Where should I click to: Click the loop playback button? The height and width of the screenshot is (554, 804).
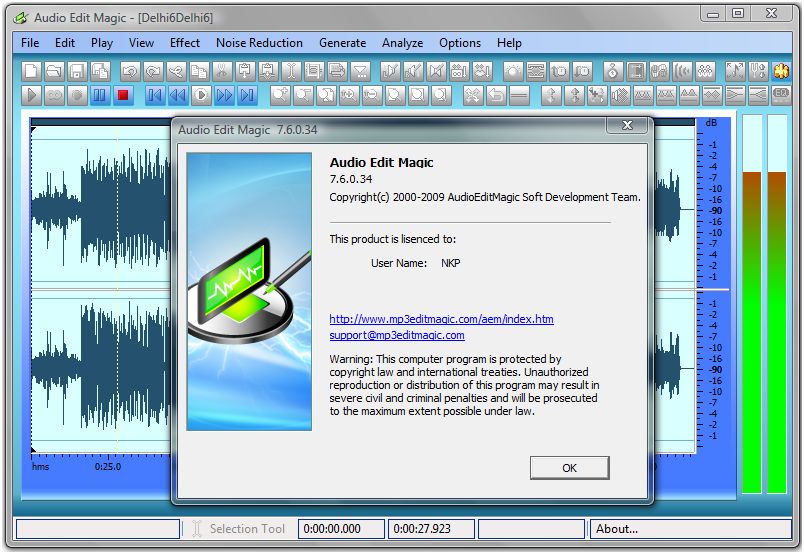click(54, 94)
